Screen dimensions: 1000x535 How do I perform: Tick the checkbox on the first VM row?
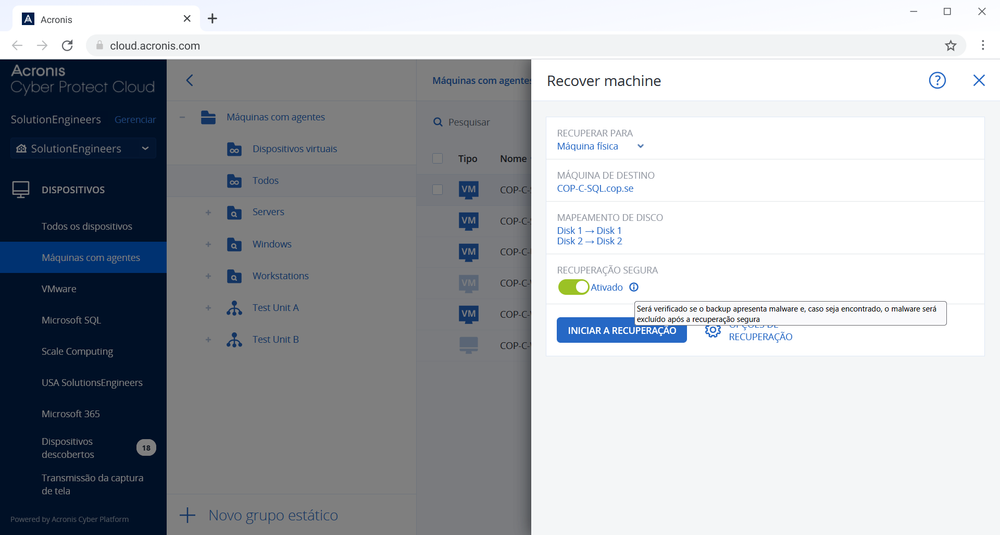pos(438,189)
